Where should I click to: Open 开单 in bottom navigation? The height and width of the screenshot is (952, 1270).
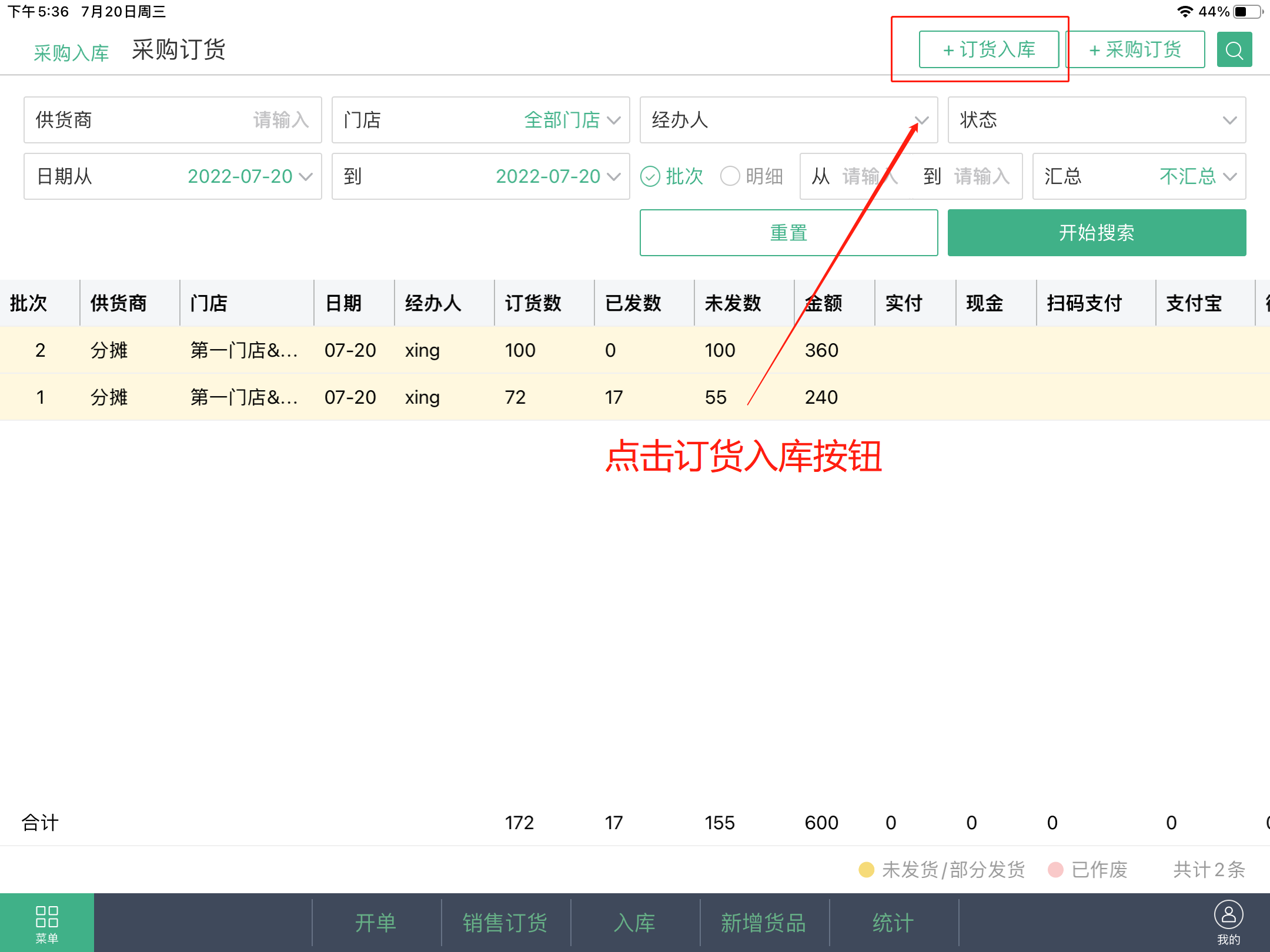pyautogui.click(x=376, y=923)
